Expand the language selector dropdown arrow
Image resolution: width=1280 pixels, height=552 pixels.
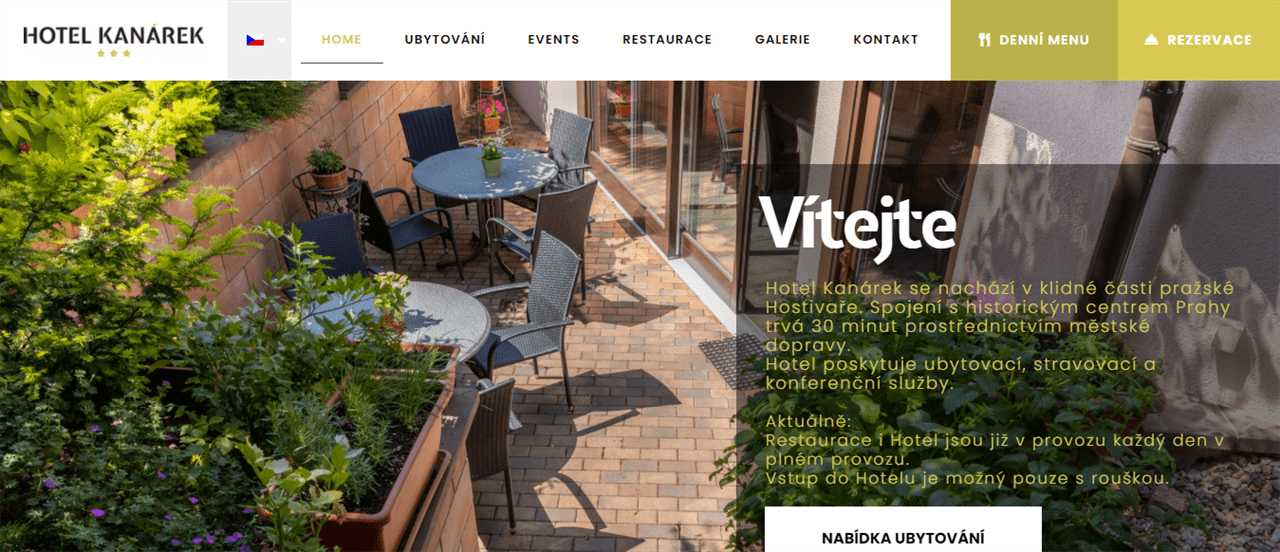pos(282,41)
